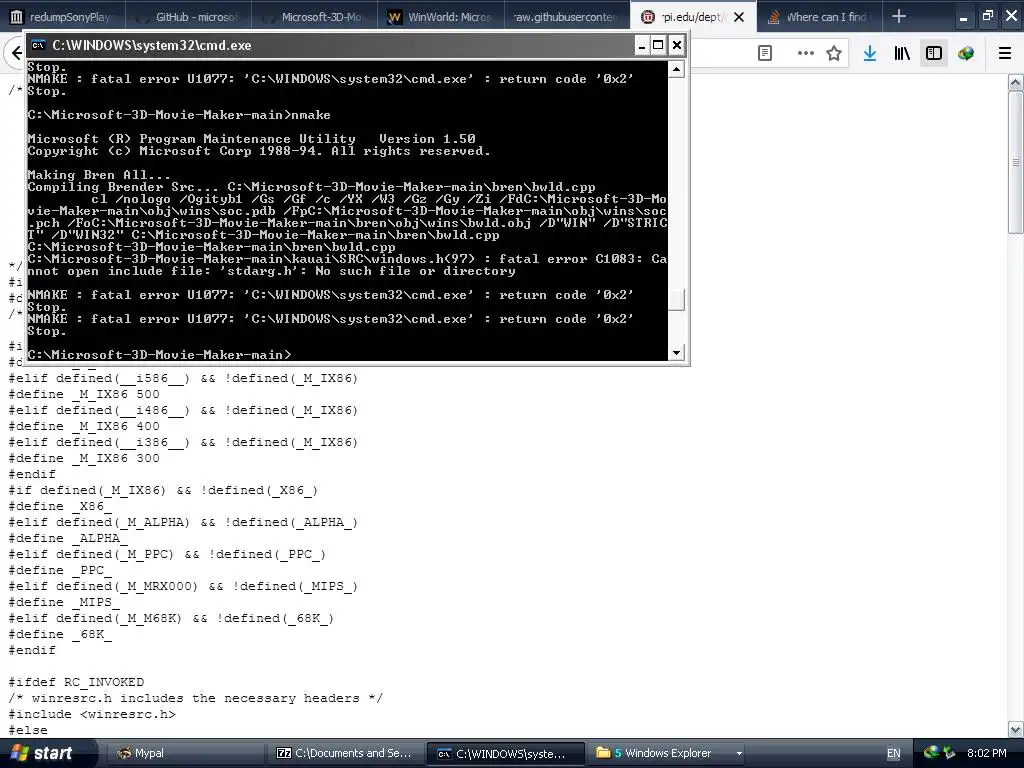Switch to the Where can I find tab

point(820,16)
